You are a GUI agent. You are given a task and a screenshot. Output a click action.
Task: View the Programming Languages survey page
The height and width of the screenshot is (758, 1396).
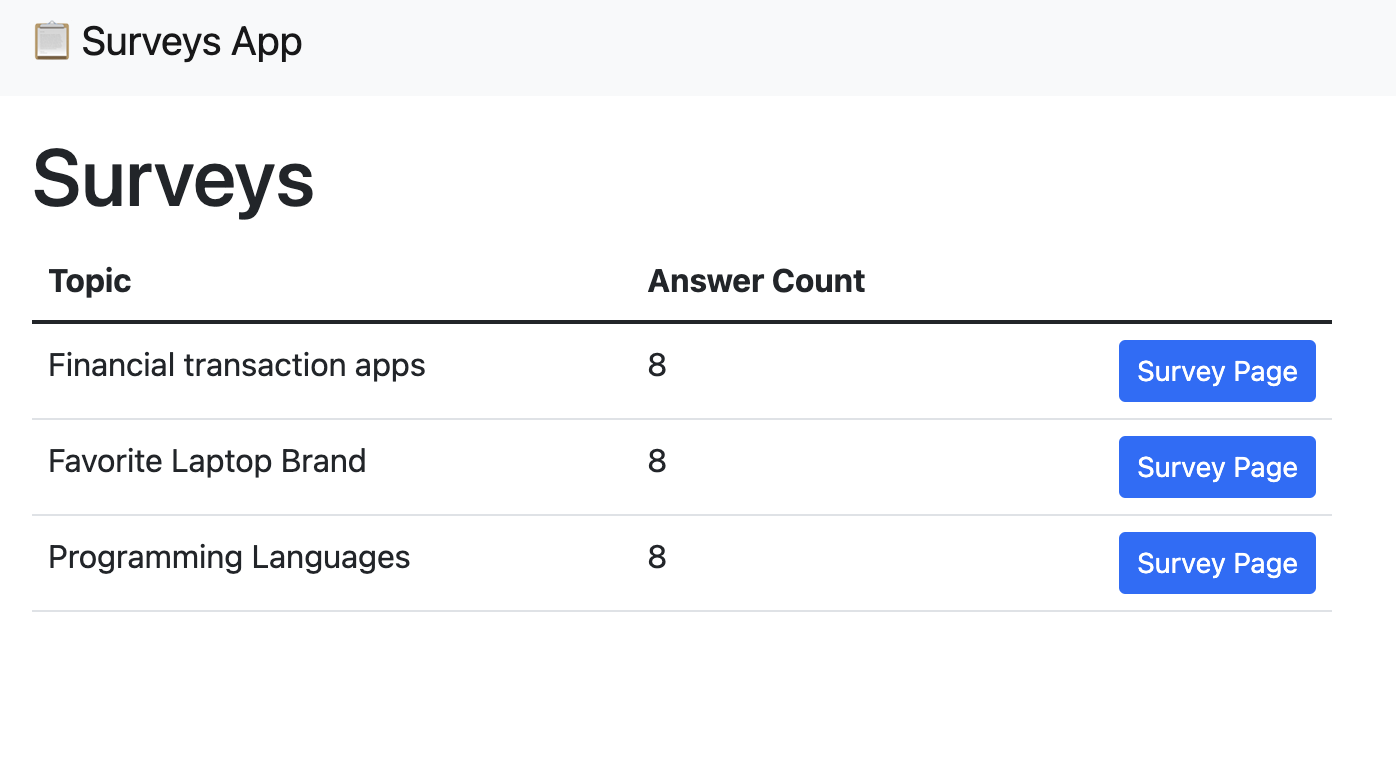point(1216,563)
